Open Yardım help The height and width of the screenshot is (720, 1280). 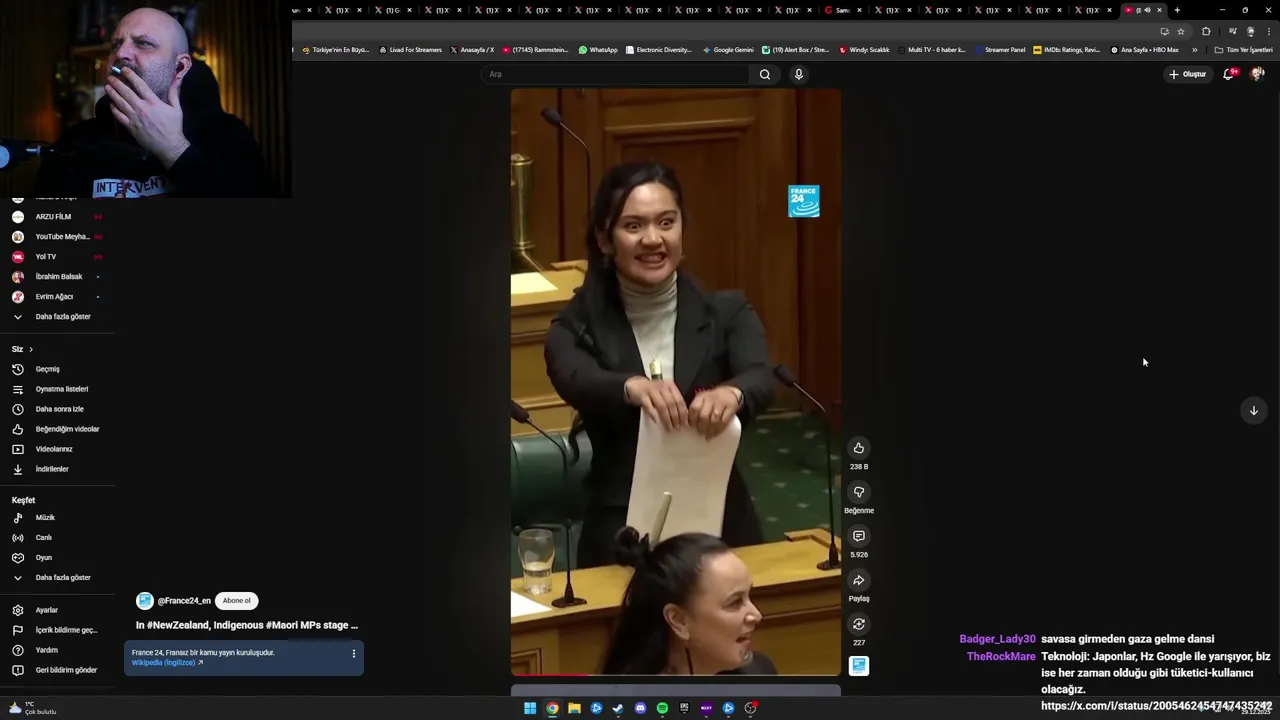pos(58,650)
